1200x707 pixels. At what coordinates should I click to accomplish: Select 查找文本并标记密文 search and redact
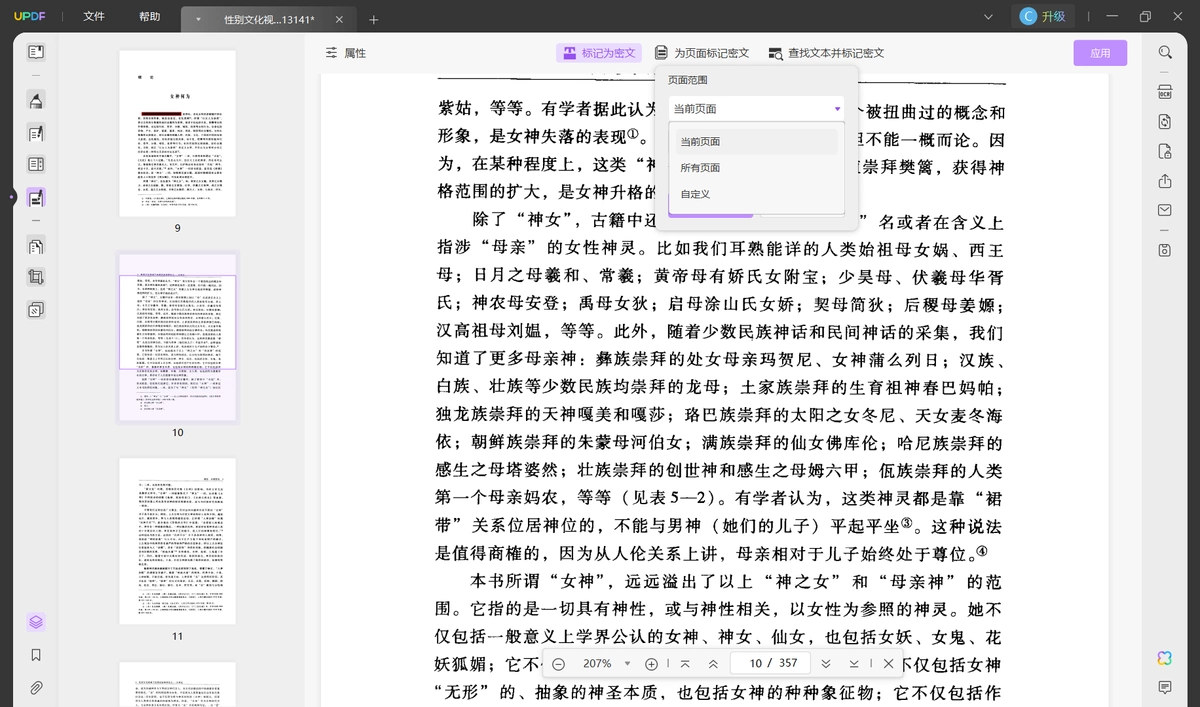[826, 53]
